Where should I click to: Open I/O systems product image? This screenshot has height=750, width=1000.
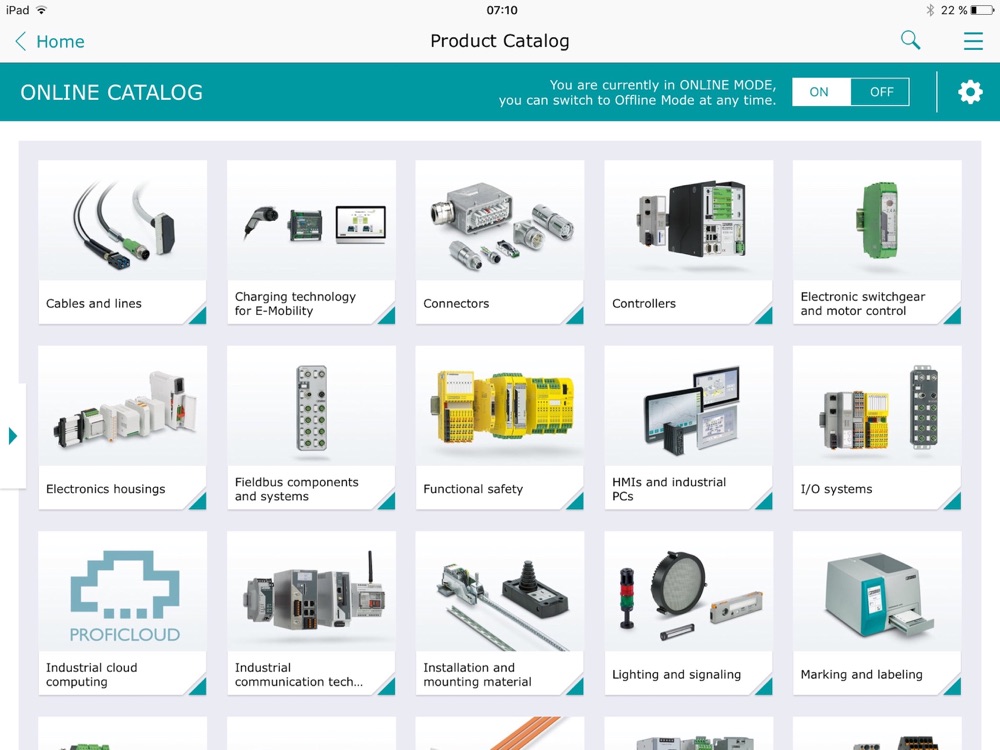pyautogui.click(x=877, y=406)
